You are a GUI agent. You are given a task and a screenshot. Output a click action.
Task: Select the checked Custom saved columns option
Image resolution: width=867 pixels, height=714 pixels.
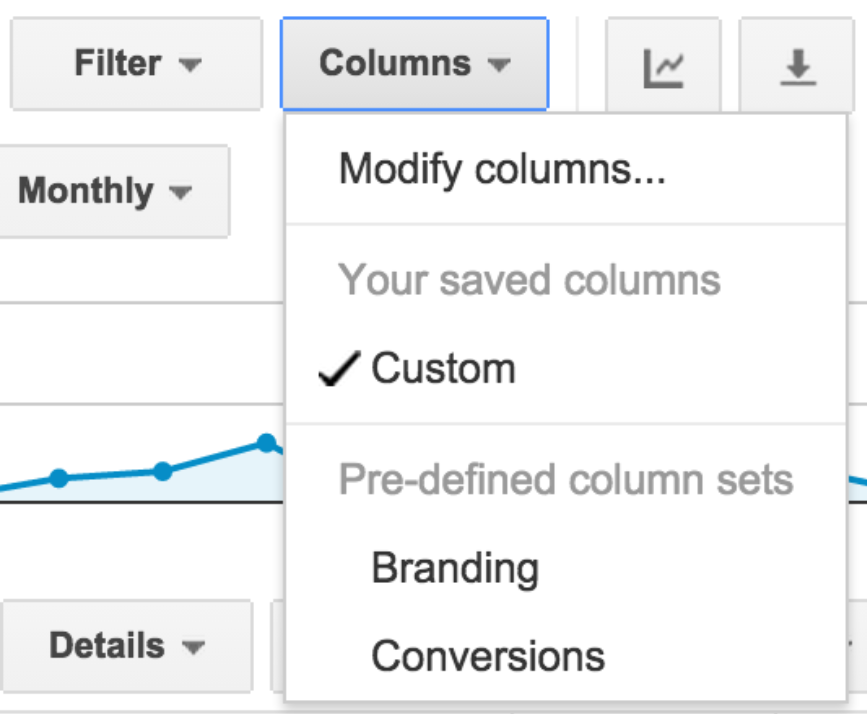(565, 369)
